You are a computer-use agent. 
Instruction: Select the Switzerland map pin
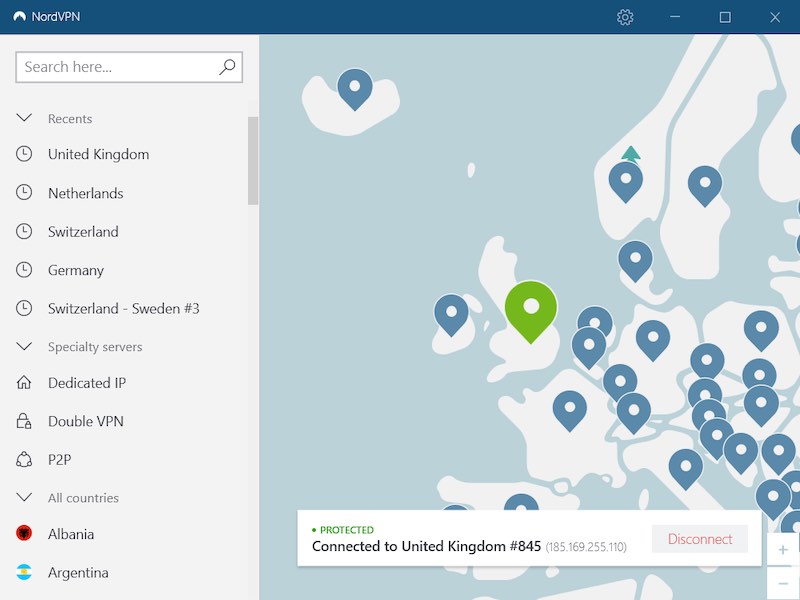point(634,413)
